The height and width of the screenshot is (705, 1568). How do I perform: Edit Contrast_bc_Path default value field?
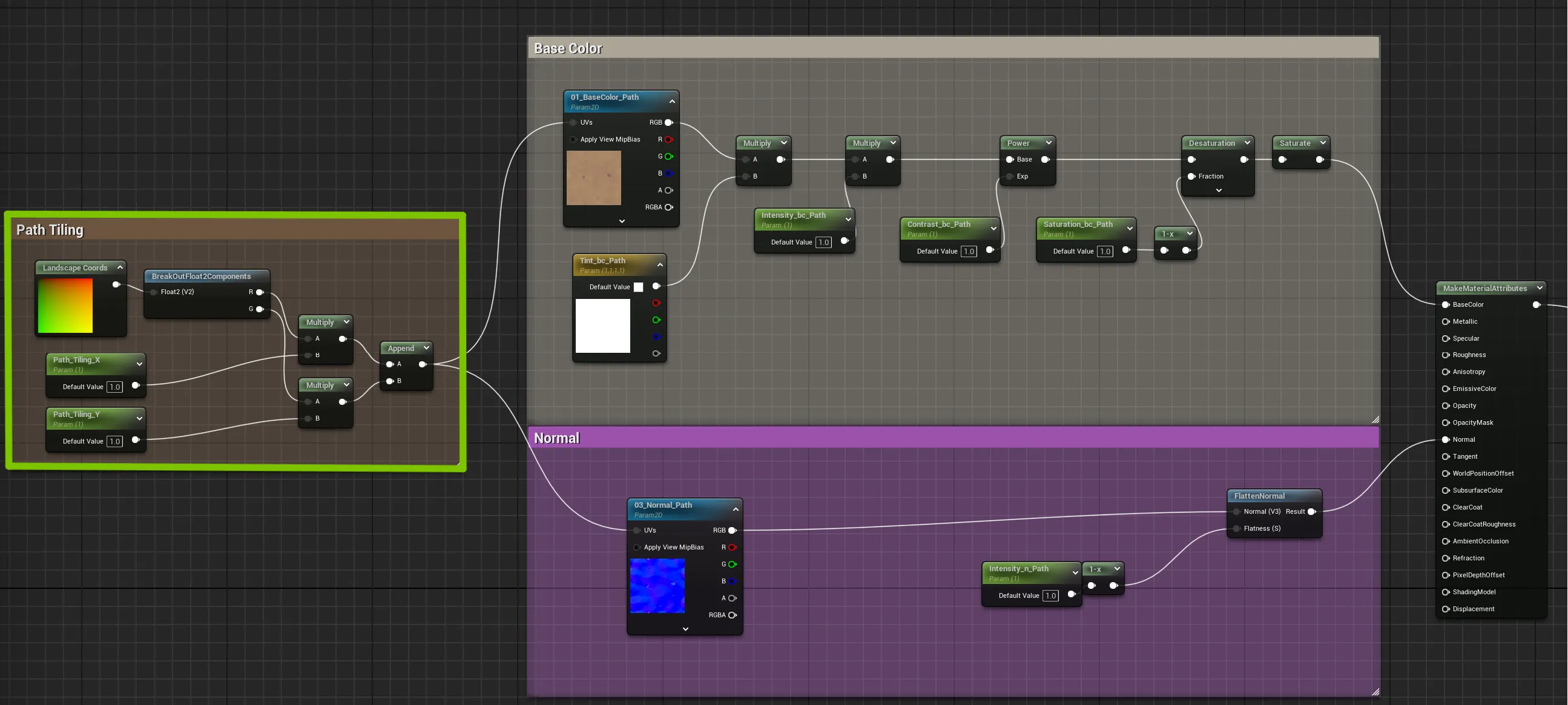tap(969, 252)
